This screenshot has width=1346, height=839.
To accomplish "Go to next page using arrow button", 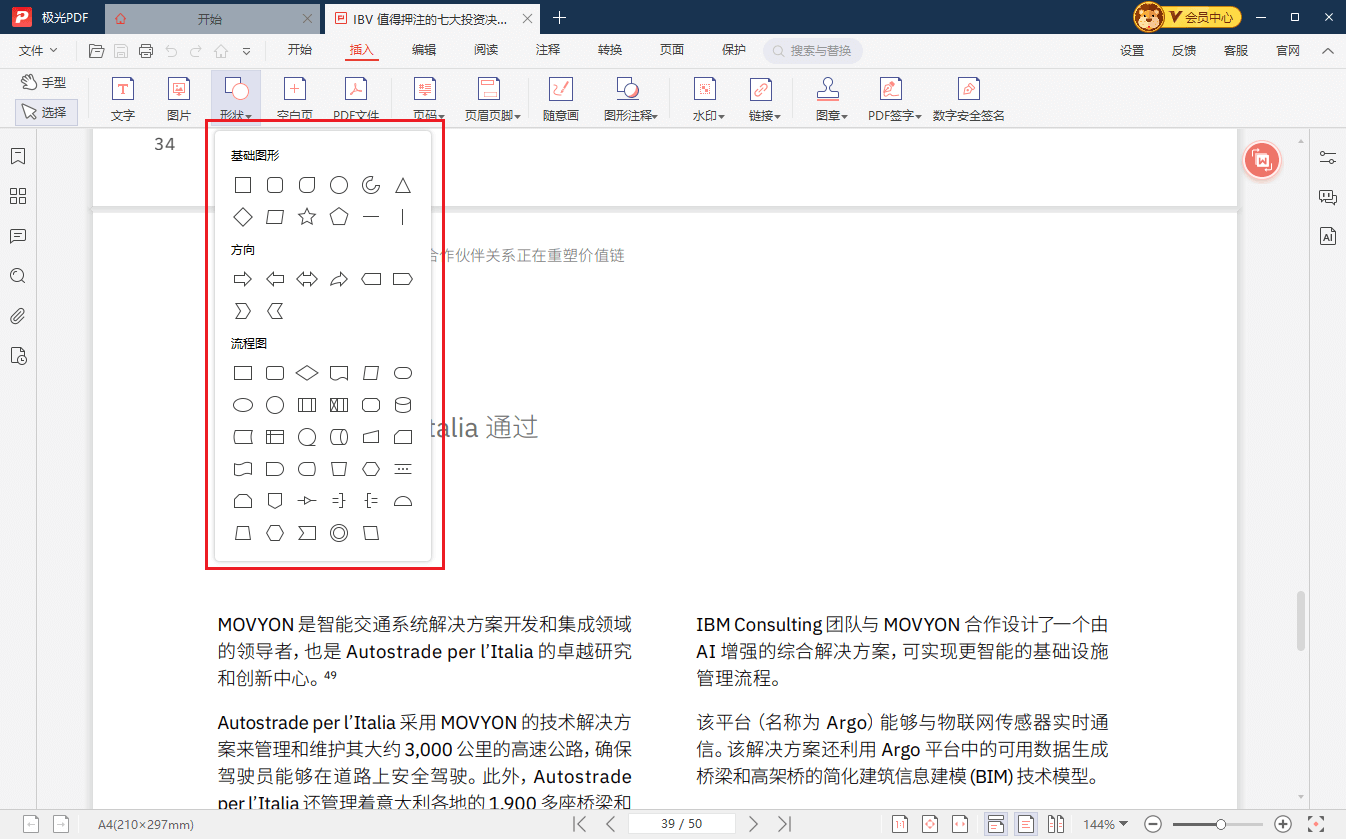I will [x=754, y=824].
